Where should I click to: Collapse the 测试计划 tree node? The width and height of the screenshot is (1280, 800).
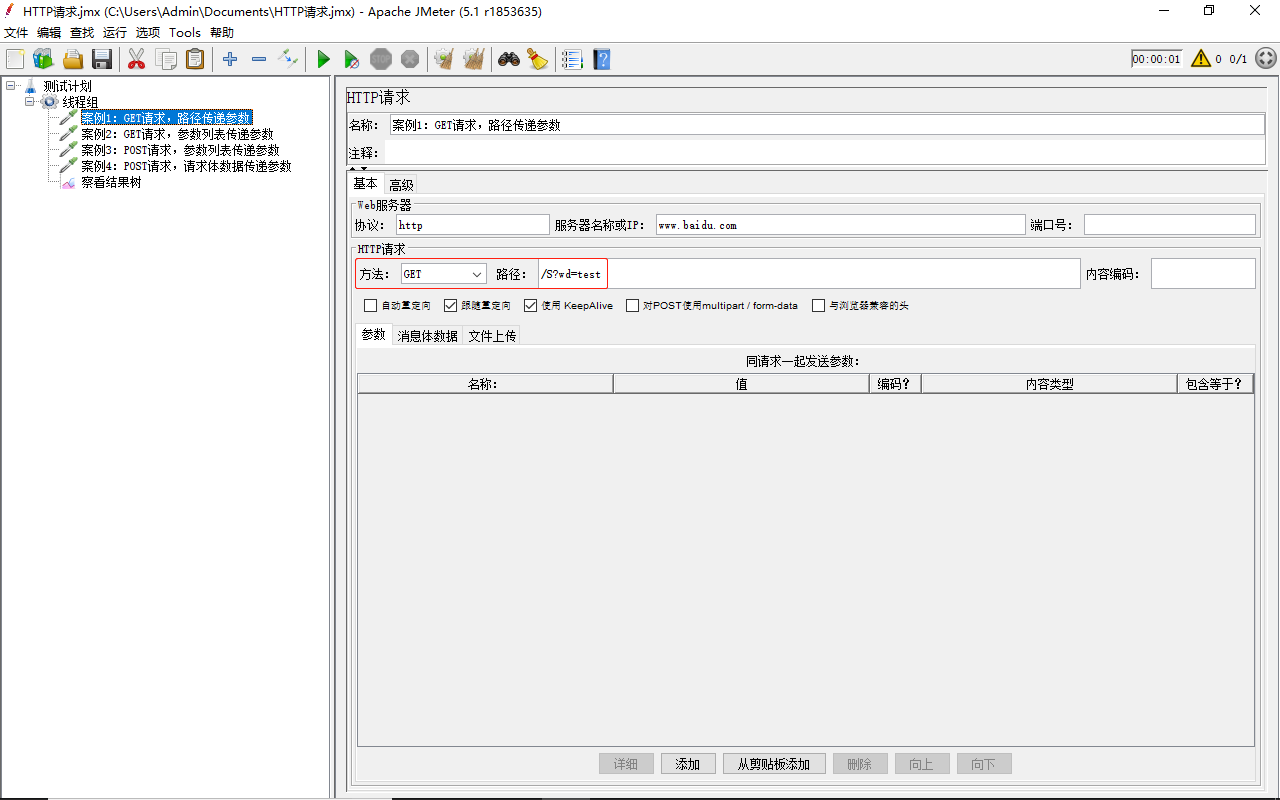tap(11, 86)
